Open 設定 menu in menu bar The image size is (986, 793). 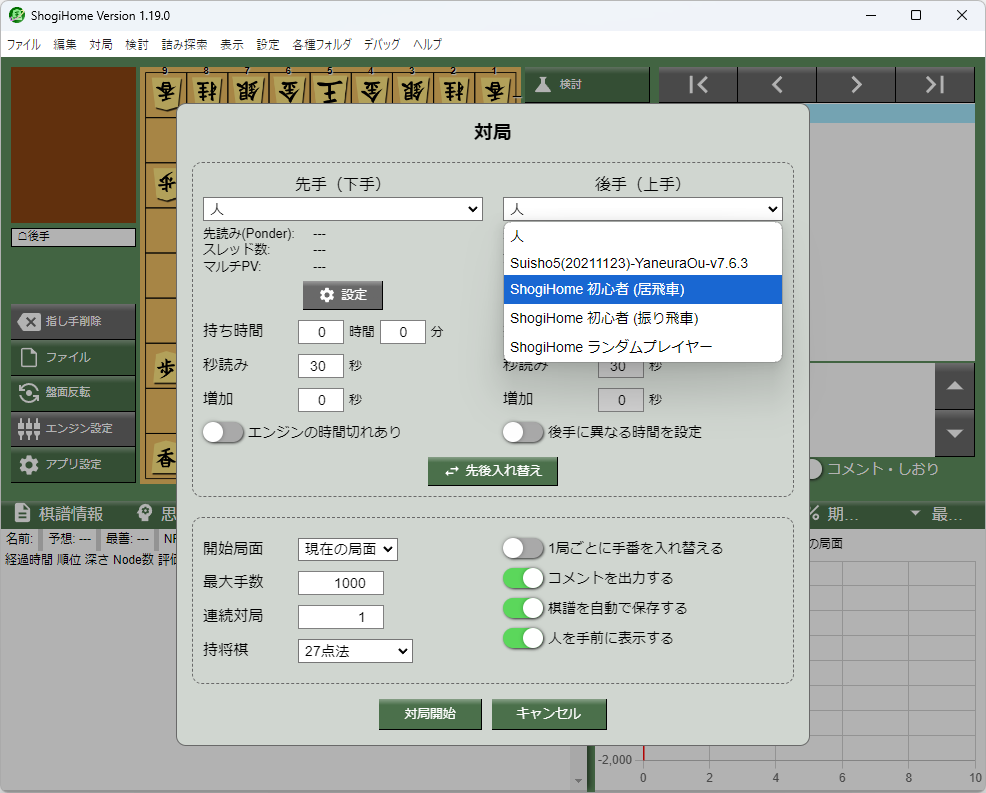click(x=267, y=45)
